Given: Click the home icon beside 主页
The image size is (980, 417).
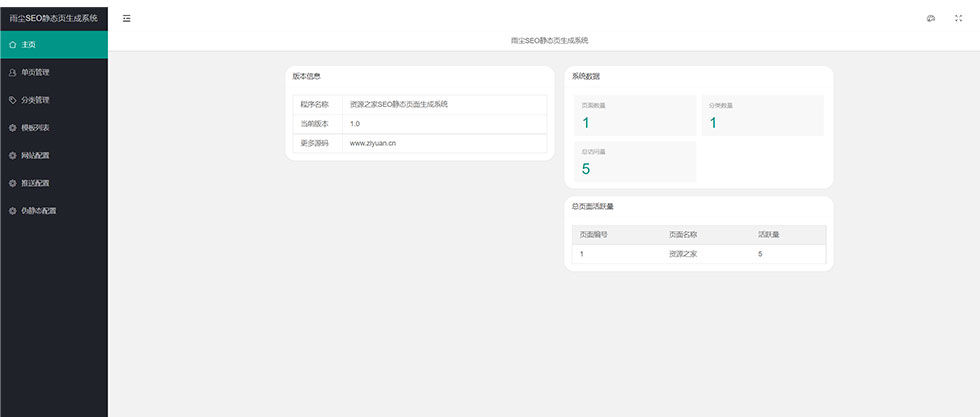Looking at the screenshot, I should coord(12,45).
